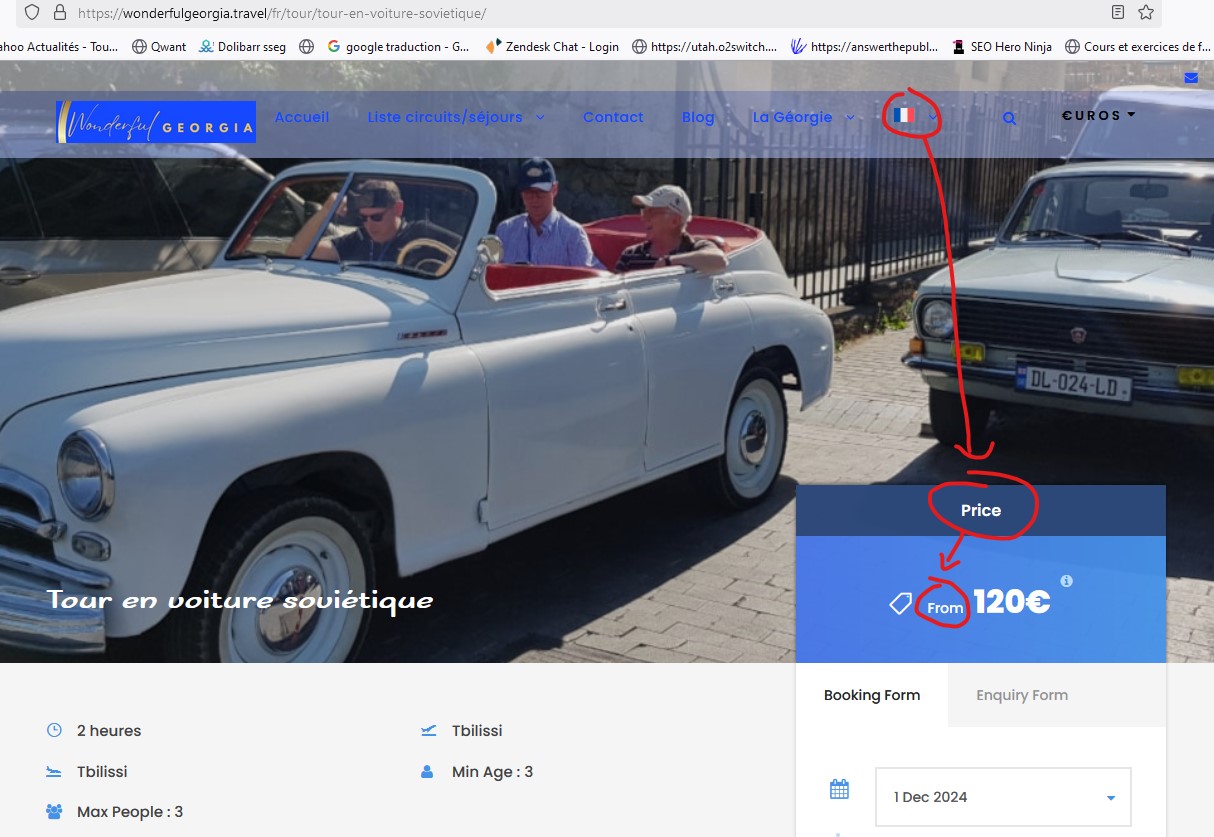Open the Dolibarr sseg bookmark
The width and height of the screenshot is (1214, 837).
(242, 46)
